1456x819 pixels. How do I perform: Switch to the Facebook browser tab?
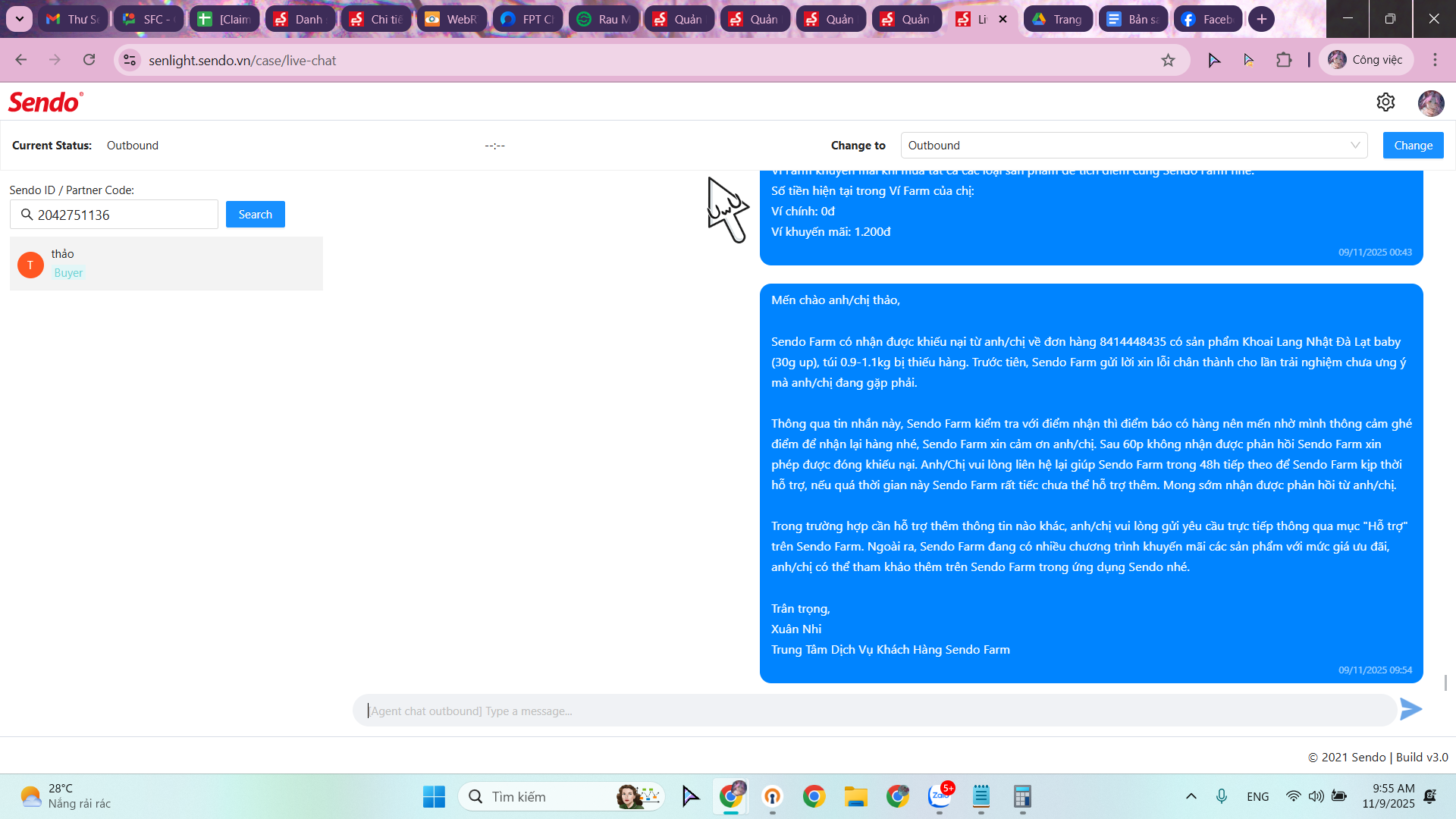click(x=1207, y=19)
